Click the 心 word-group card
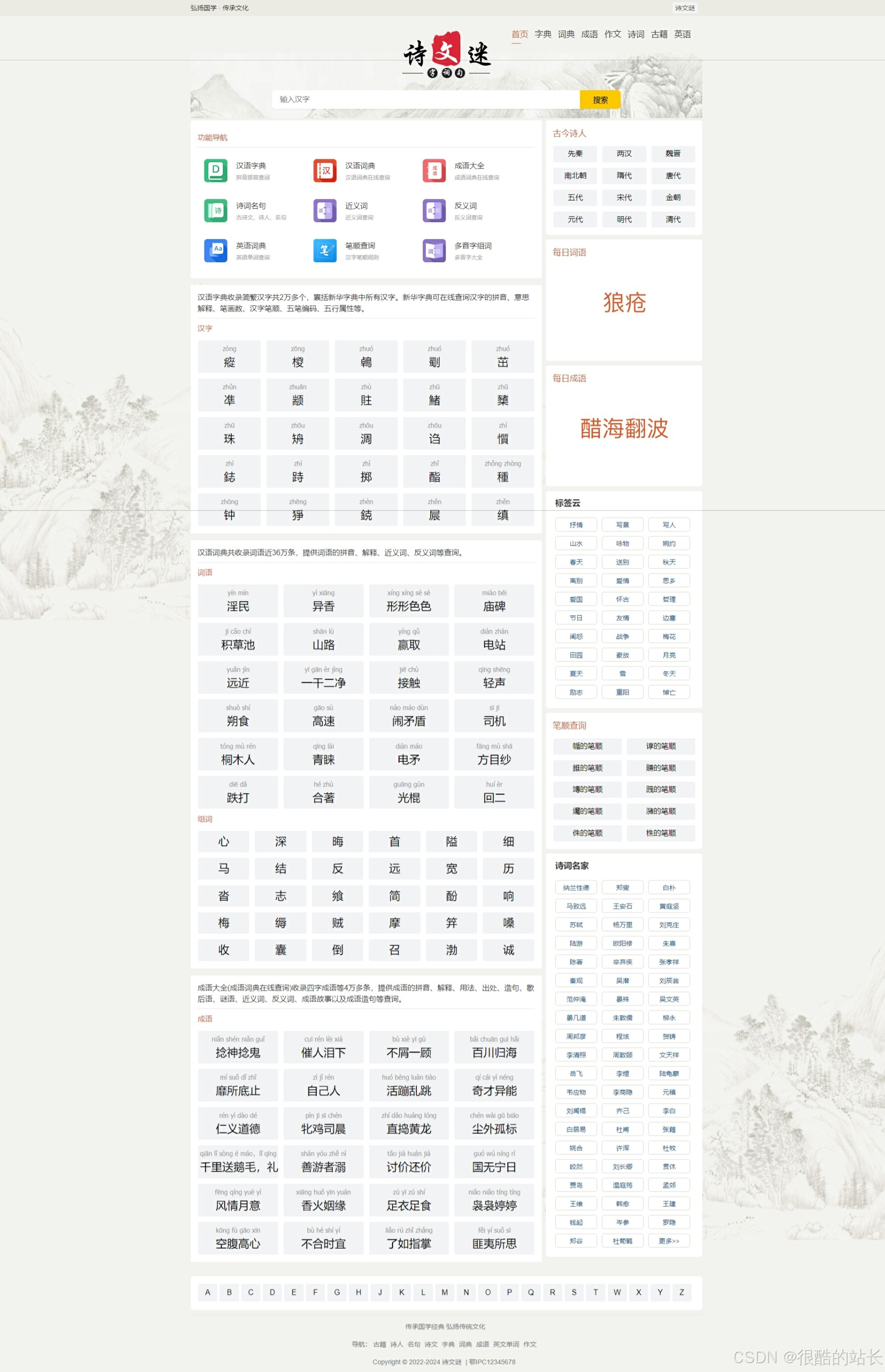The image size is (885, 1372). tap(224, 841)
